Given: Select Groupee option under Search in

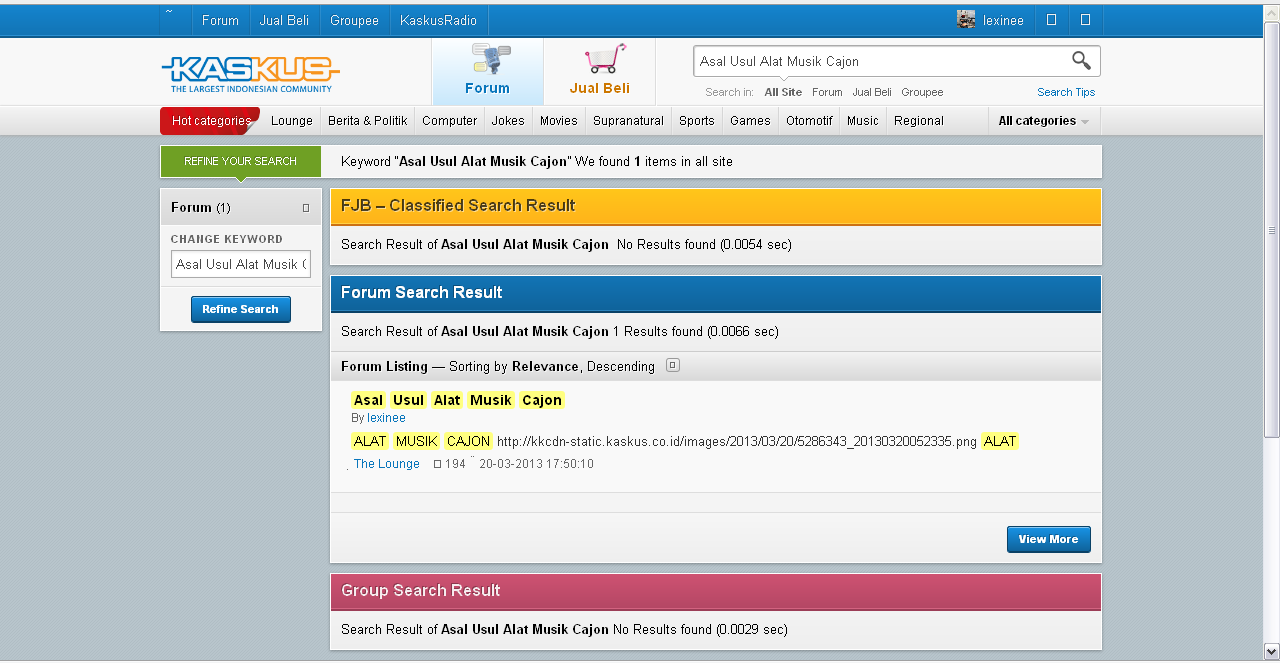Looking at the screenshot, I should click(922, 92).
